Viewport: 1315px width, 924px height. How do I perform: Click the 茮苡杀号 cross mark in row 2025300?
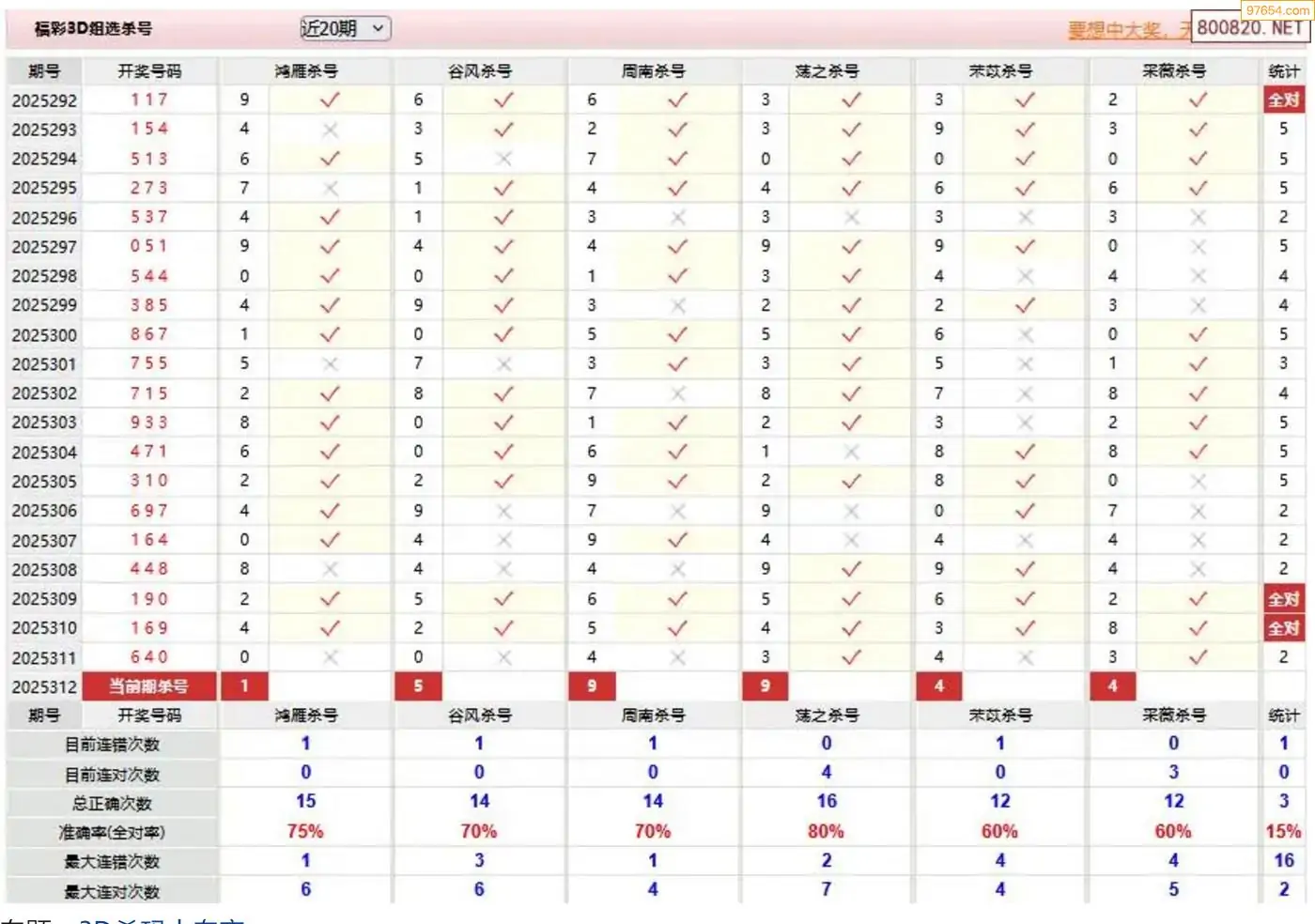(x=1026, y=334)
